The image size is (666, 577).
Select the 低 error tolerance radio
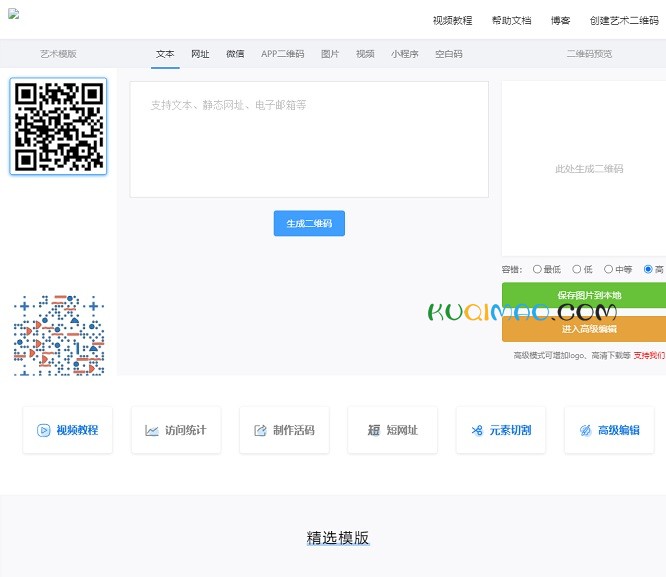[576, 269]
